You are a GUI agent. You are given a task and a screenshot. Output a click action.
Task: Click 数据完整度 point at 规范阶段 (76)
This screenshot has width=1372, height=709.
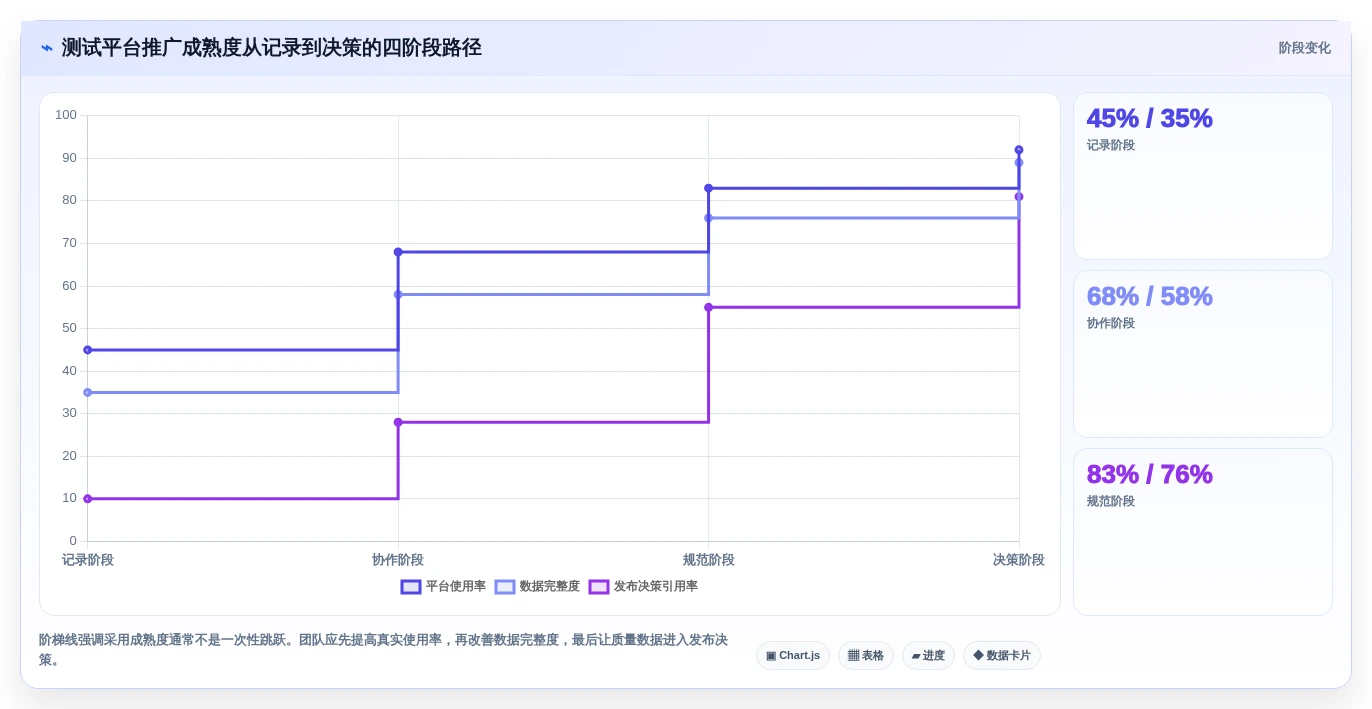(x=709, y=218)
